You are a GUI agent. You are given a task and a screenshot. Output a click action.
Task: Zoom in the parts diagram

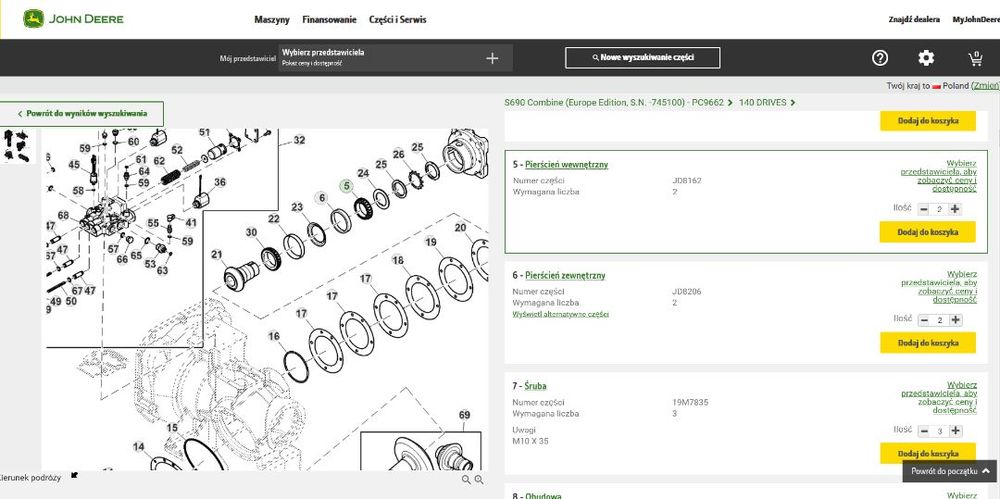(x=479, y=480)
